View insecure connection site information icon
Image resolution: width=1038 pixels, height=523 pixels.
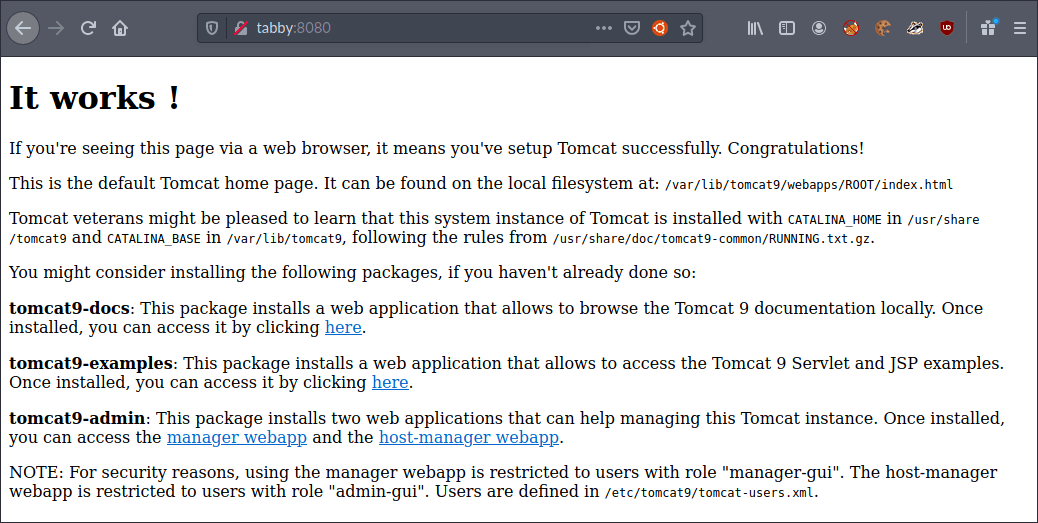point(241,28)
